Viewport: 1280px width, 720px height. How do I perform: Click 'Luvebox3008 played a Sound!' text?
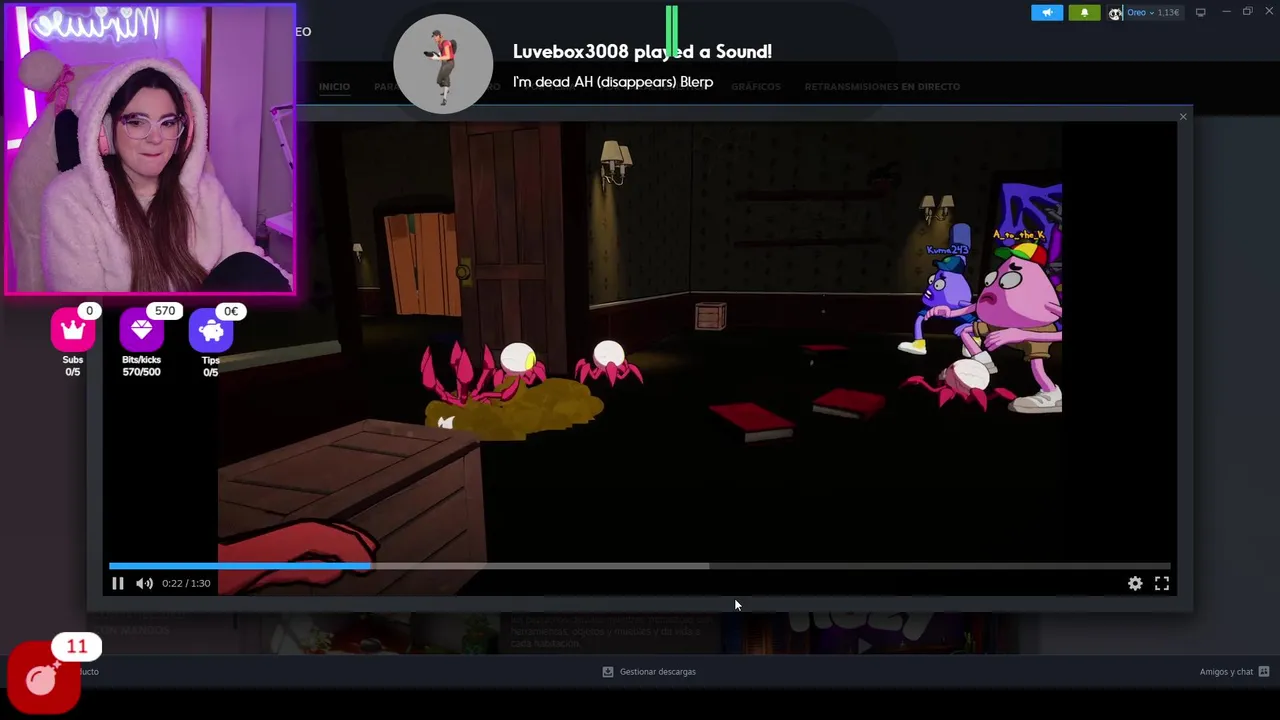[642, 52]
